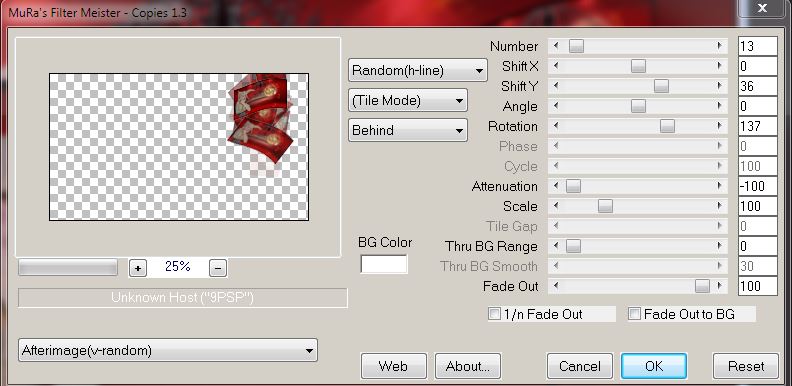Click the Scale value field
This screenshot has width=792, height=386.
(758, 206)
